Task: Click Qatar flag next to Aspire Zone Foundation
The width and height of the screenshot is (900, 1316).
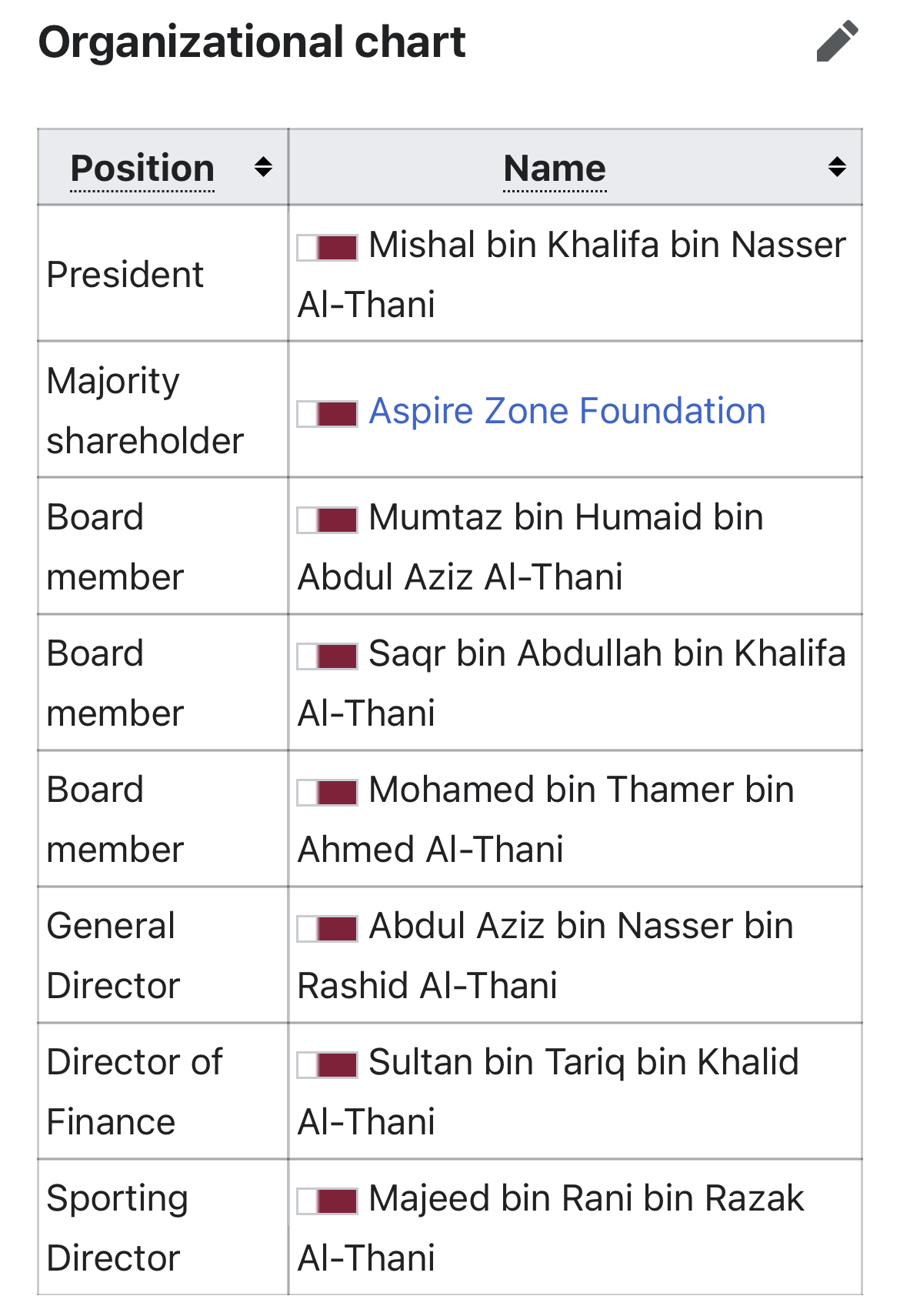Action: (x=328, y=414)
